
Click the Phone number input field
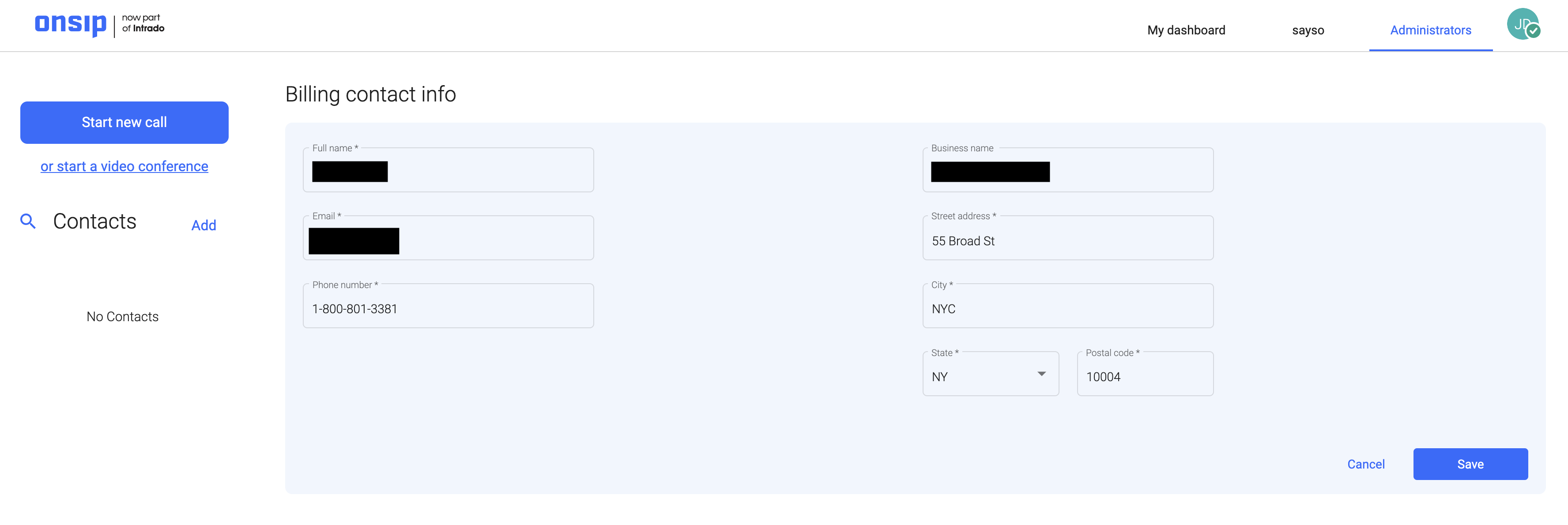[x=449, y=308]
